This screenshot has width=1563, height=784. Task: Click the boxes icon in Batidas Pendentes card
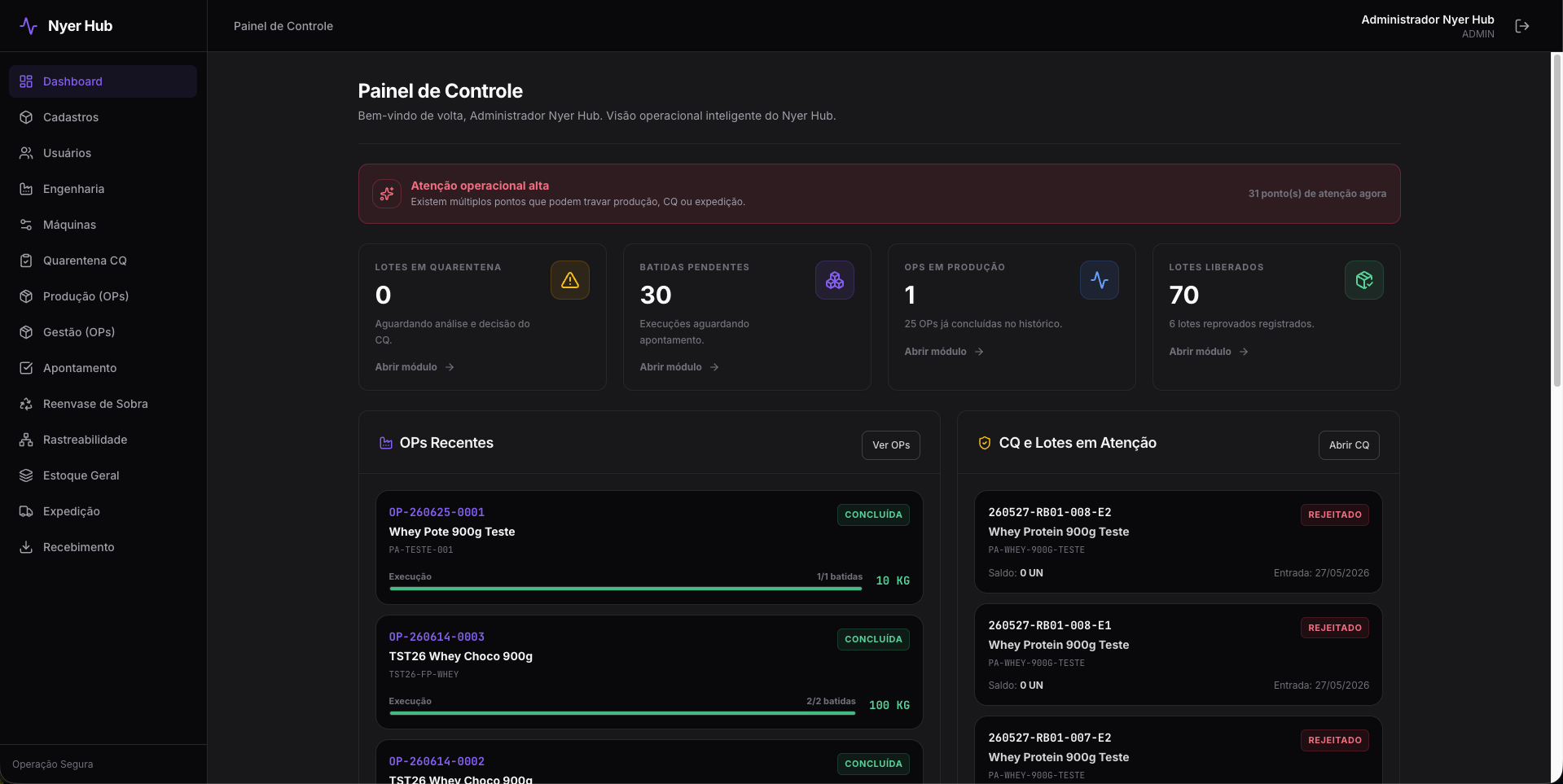pyautogui.click(x=835, y=280)
